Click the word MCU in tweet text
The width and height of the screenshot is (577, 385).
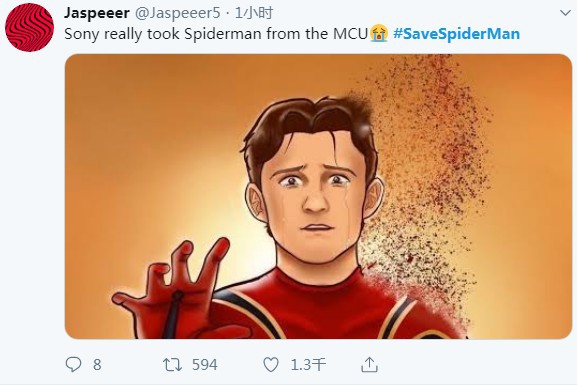tap(350, 34)
